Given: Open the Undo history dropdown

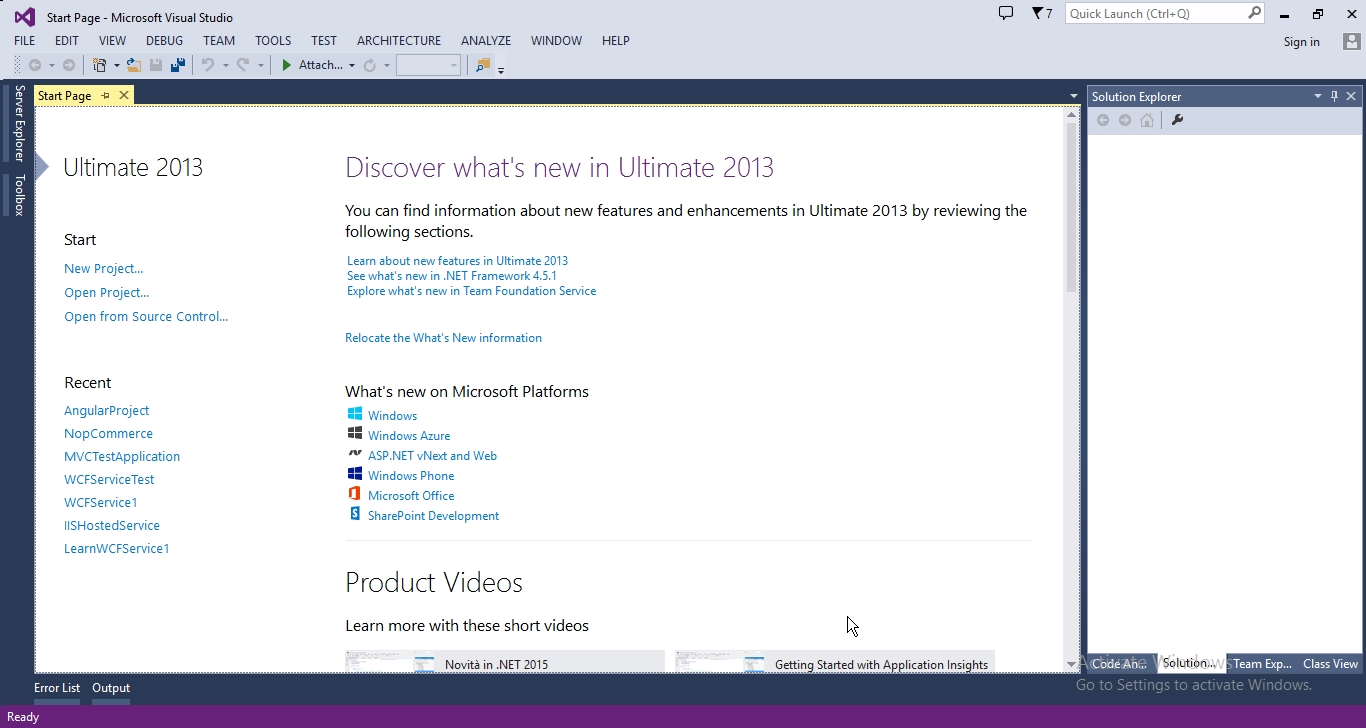Looking at the screenshot, I should pos(224,64).
